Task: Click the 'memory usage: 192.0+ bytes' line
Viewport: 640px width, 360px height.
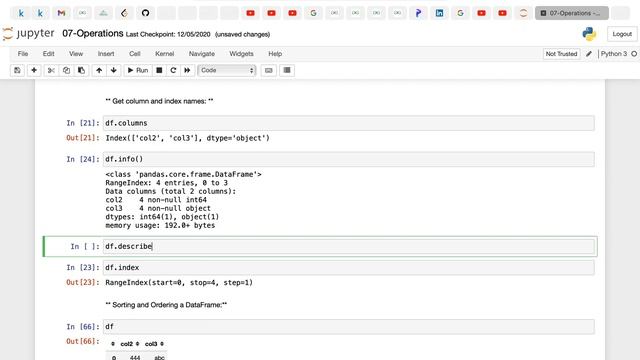Action: 160,225
